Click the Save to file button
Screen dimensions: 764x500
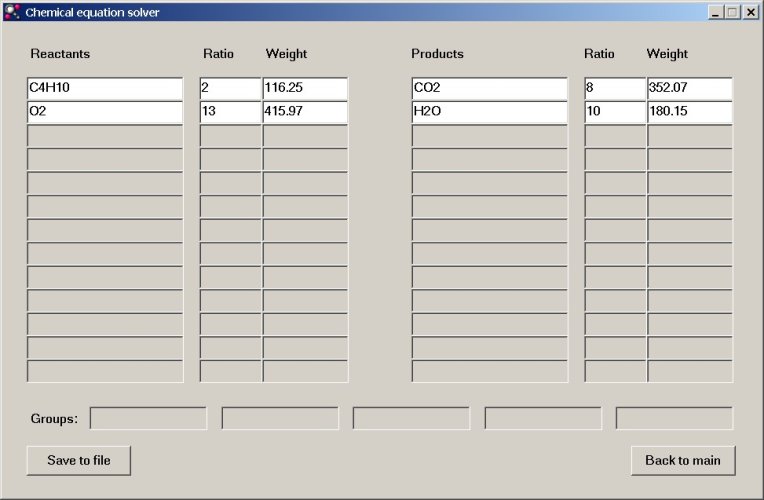coord(78,460)
